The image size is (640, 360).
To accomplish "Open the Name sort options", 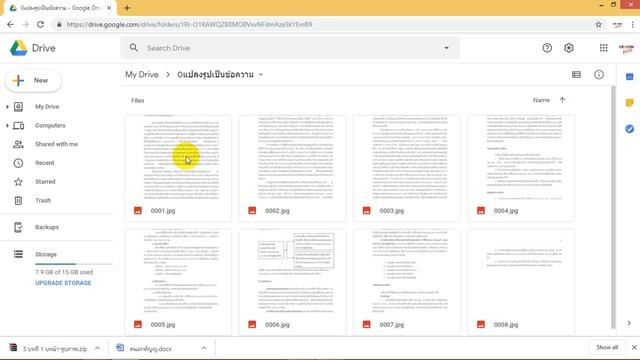I will point(541,100).
